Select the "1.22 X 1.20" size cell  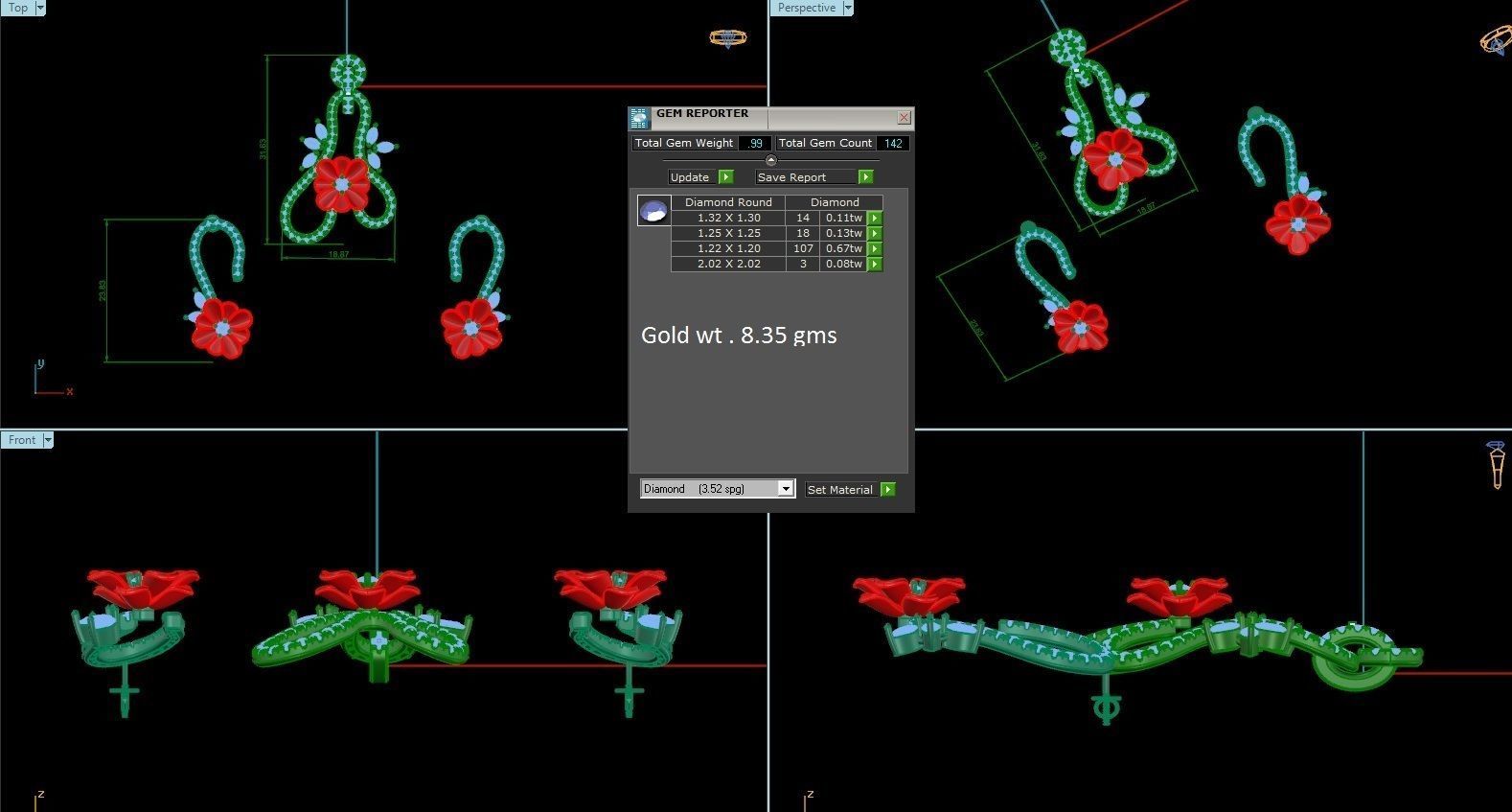coord(728,249)
